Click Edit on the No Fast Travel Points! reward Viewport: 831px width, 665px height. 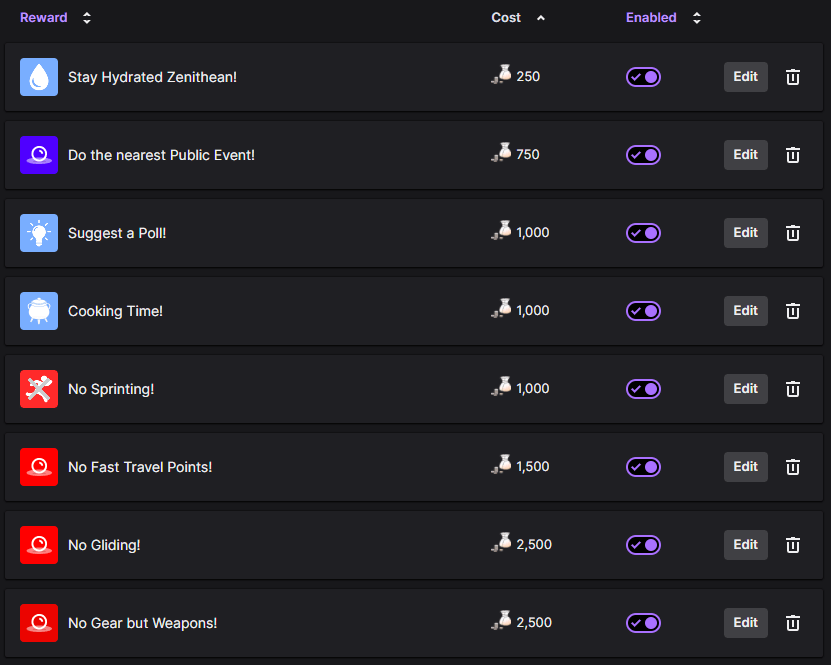745,467
